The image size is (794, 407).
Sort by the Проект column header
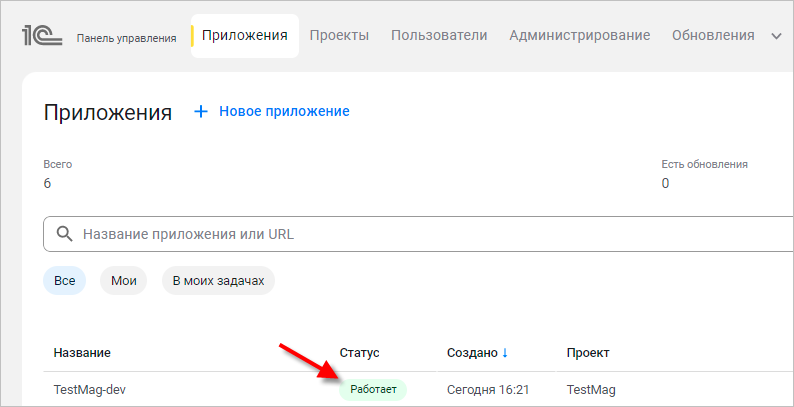click(588, 353)
